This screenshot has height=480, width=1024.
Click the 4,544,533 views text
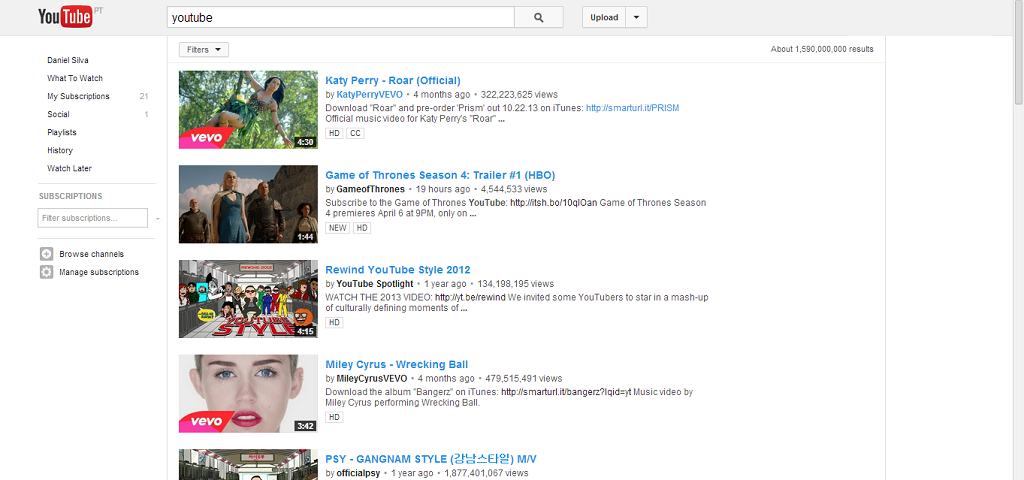click(x=514, y=189)
